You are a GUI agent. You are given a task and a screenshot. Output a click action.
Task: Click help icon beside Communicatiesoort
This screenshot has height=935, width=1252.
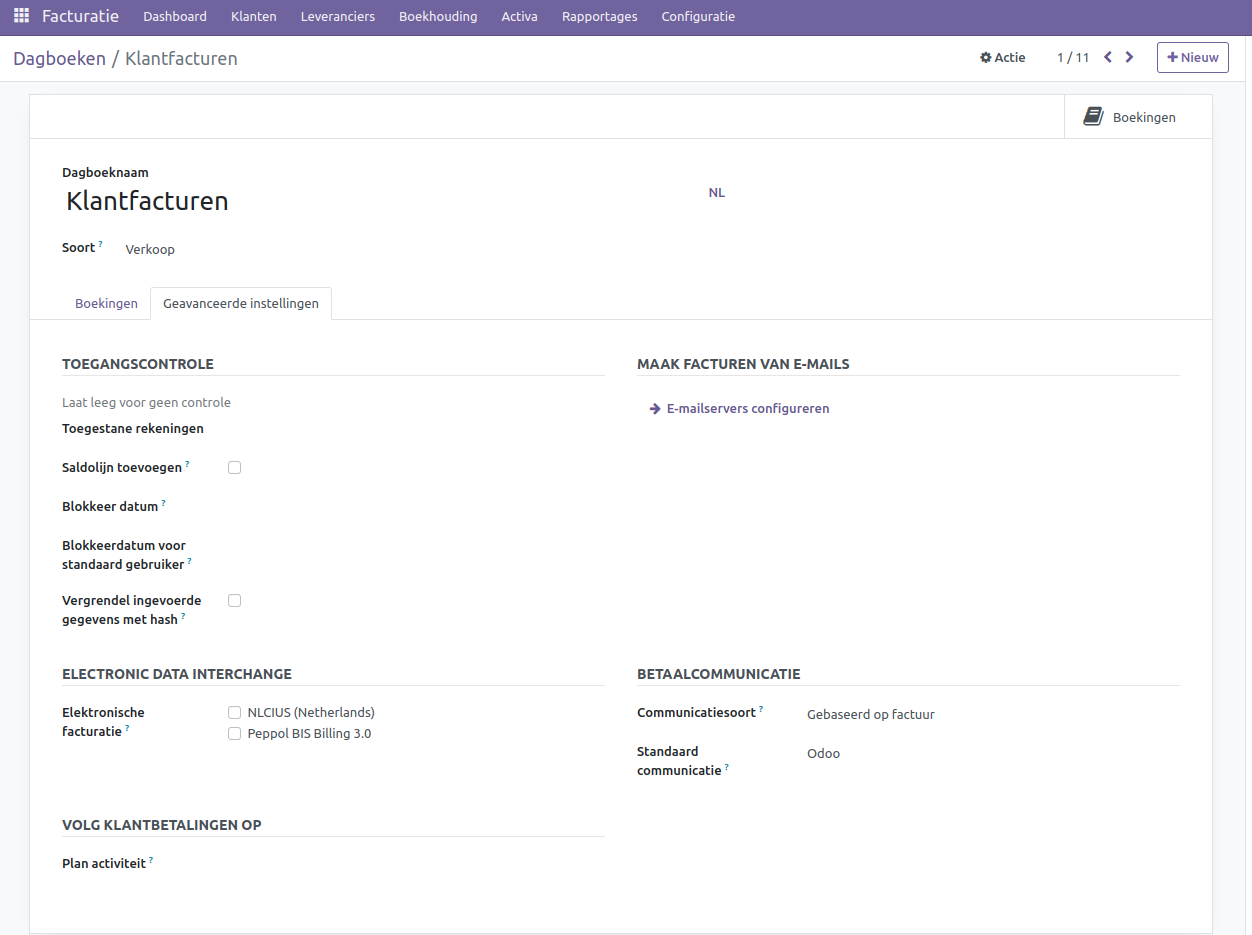760,709
